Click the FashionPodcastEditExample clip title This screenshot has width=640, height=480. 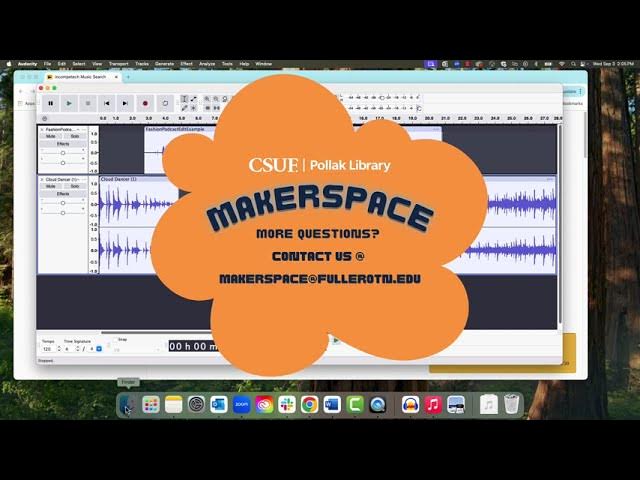click(175, 129)
